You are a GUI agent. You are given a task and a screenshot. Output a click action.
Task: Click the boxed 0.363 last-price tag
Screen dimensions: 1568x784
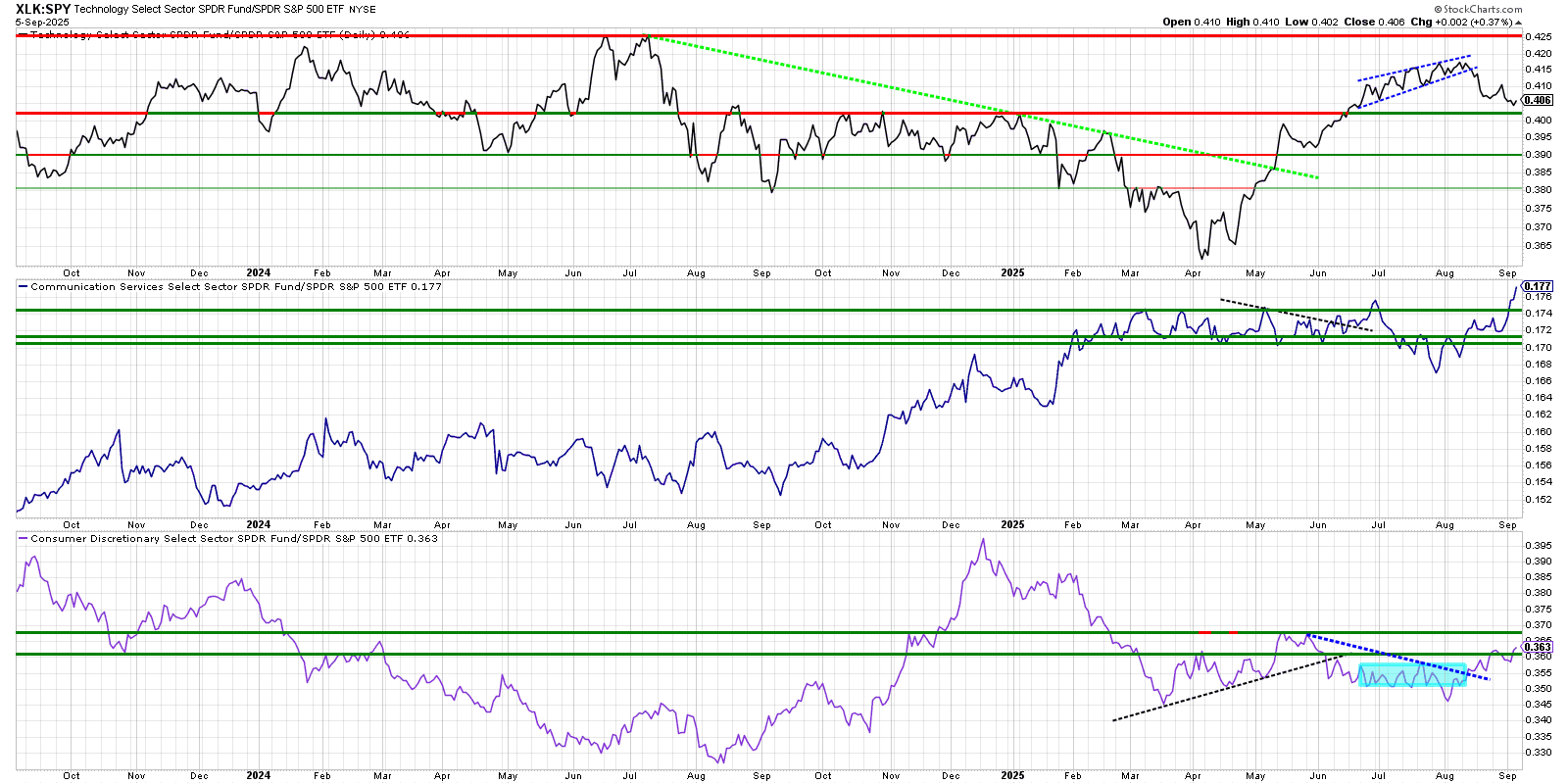coord(1538,647)
